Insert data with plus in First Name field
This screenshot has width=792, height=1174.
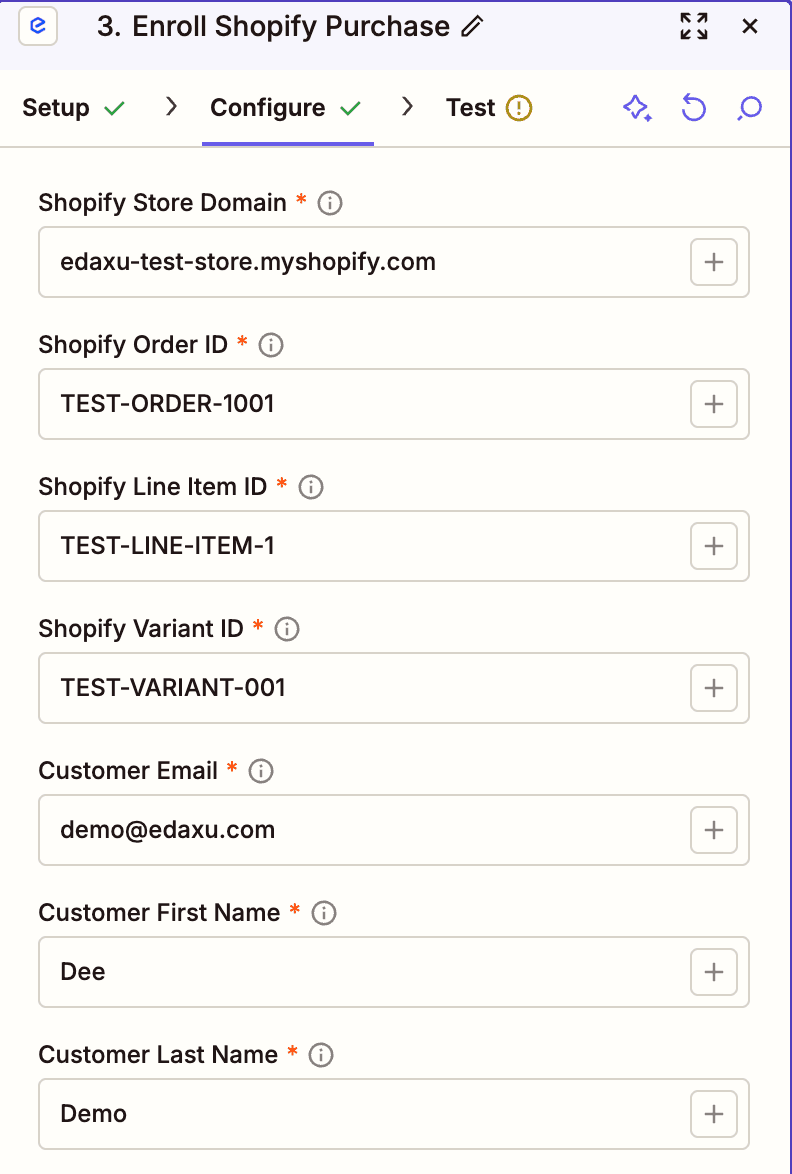coord(714,972)
